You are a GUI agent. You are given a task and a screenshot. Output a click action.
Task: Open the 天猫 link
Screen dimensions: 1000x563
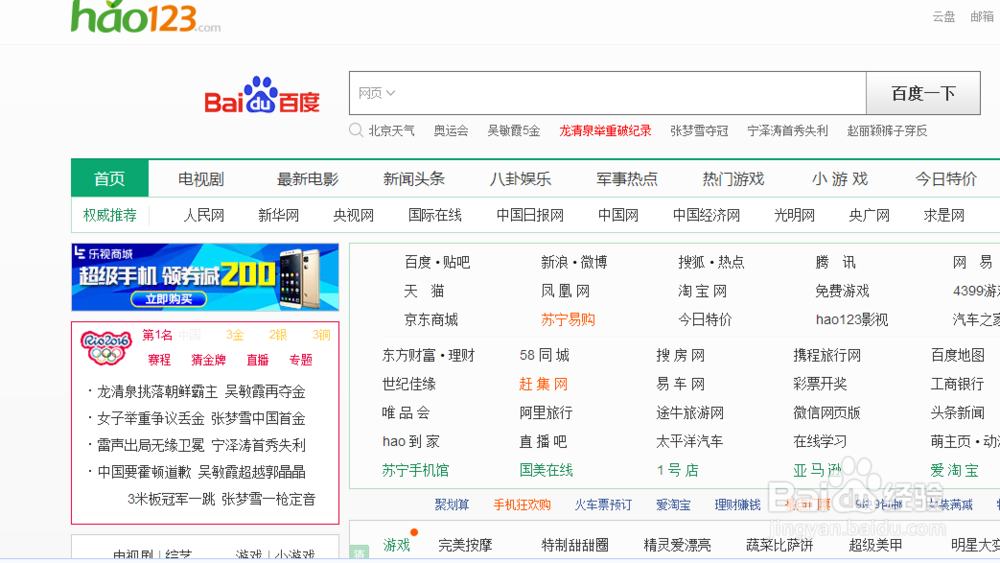click(424, 291)
